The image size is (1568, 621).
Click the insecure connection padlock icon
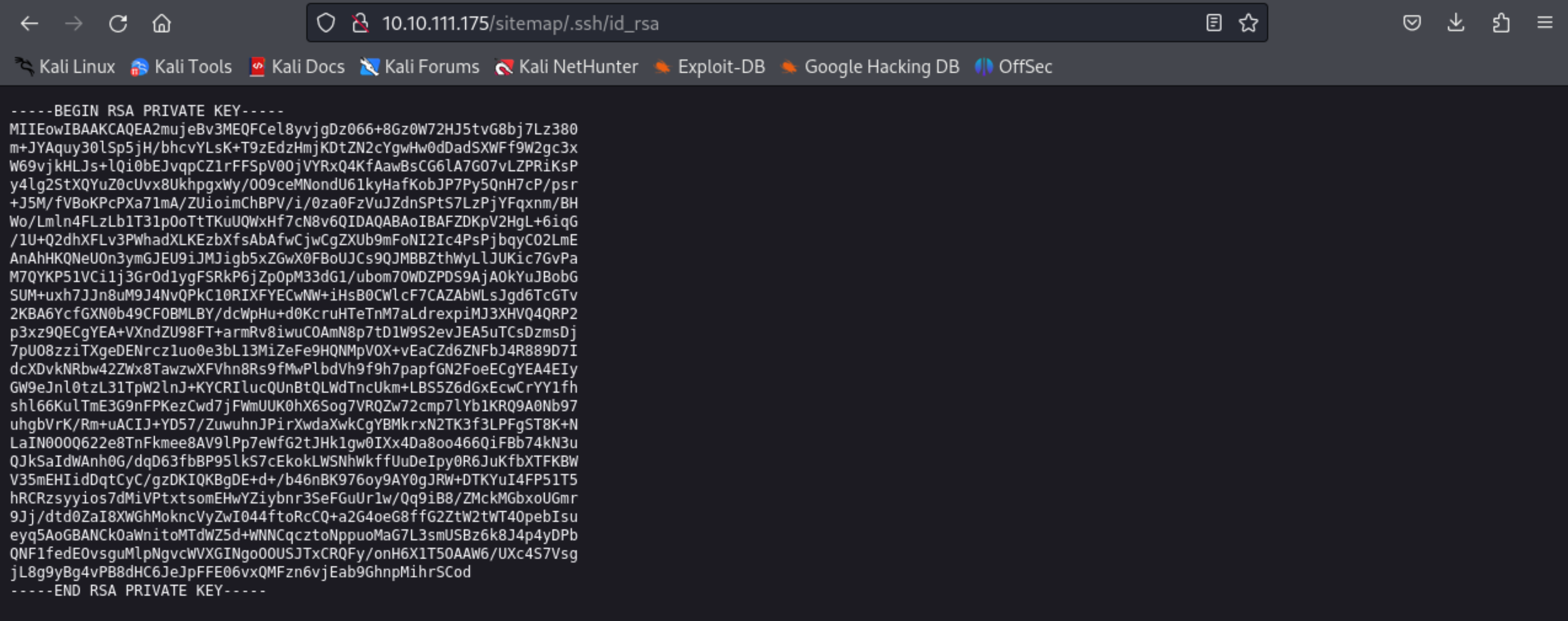360,23
